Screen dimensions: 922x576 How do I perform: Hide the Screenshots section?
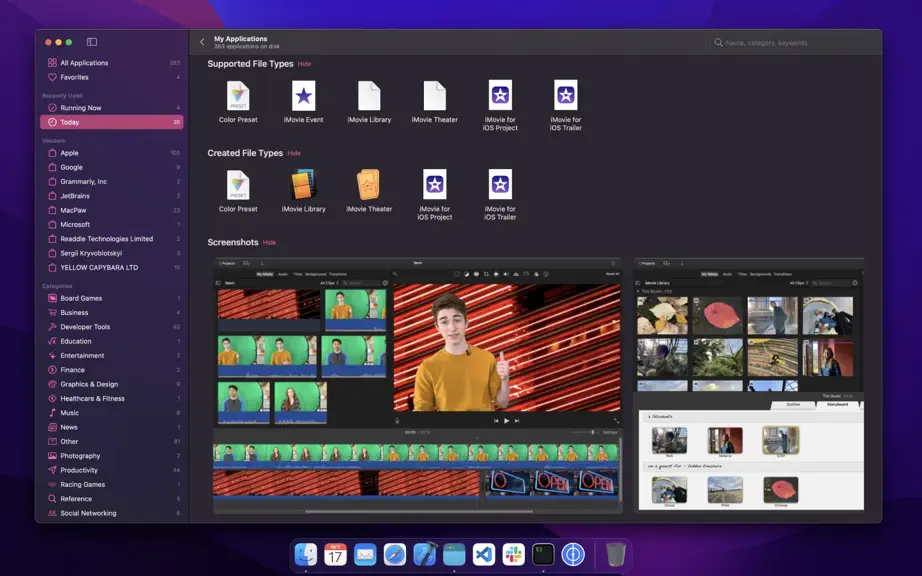point(269,243)
